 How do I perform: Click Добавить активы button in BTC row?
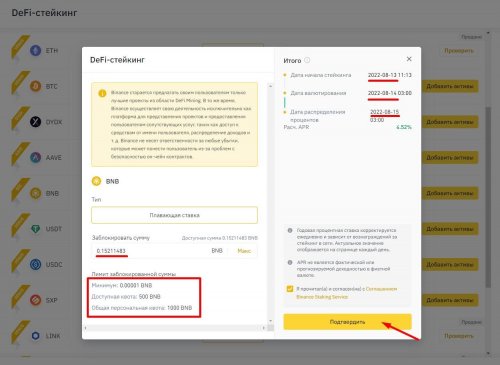point(450,86)
